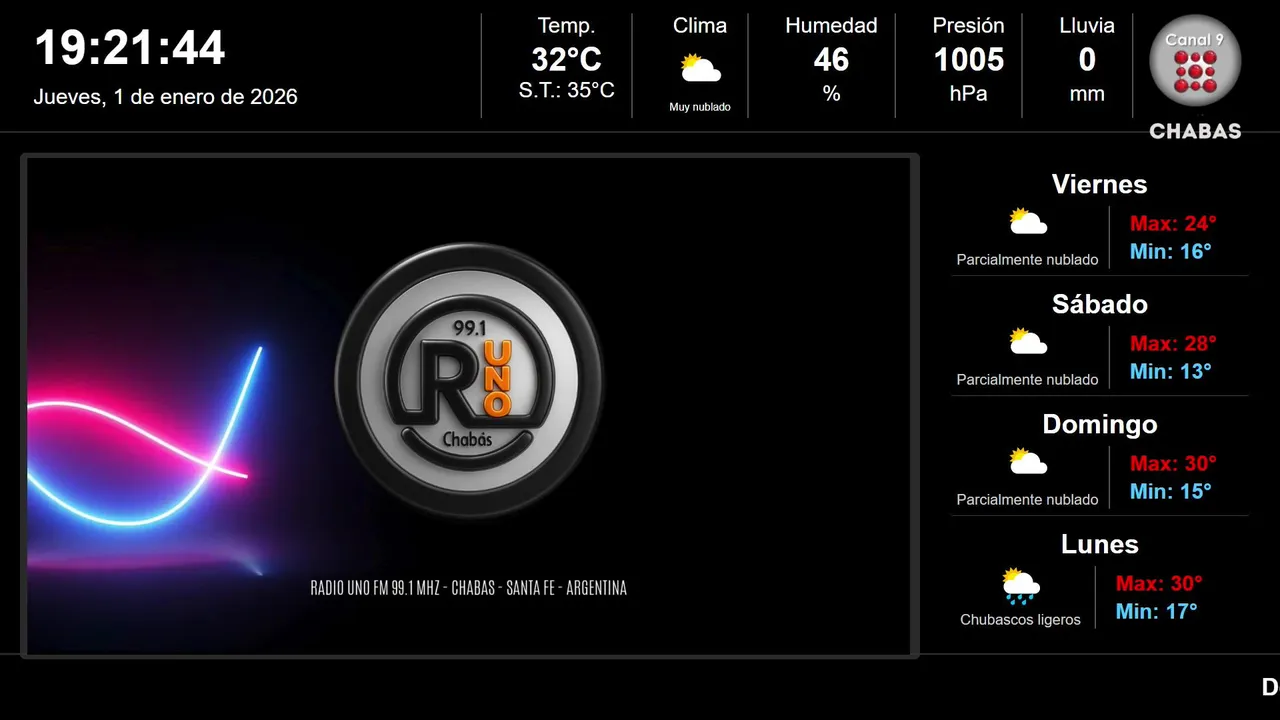
Task: Click the Presión 1005 value
Action: (x=968, y=60)
